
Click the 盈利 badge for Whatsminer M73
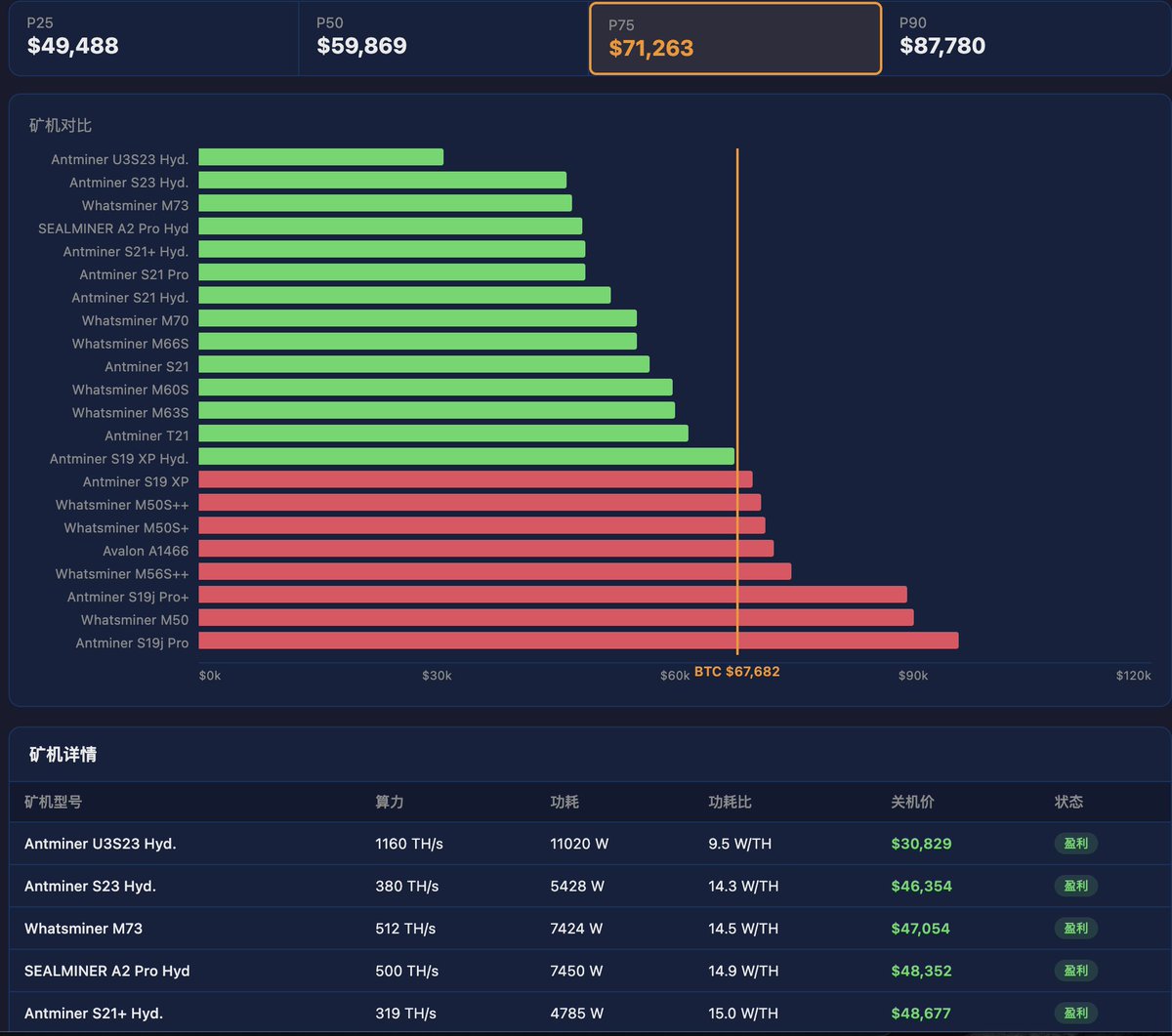1076,929
